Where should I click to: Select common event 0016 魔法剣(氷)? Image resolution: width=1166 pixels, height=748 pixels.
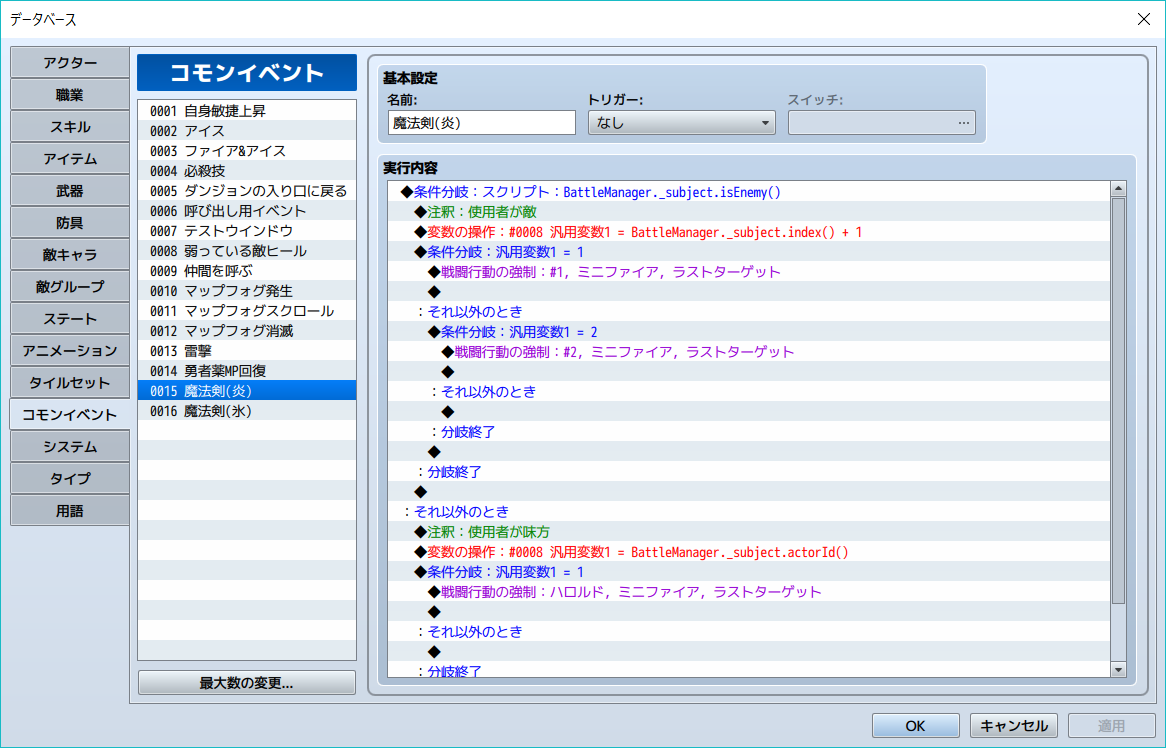point(246,411)
